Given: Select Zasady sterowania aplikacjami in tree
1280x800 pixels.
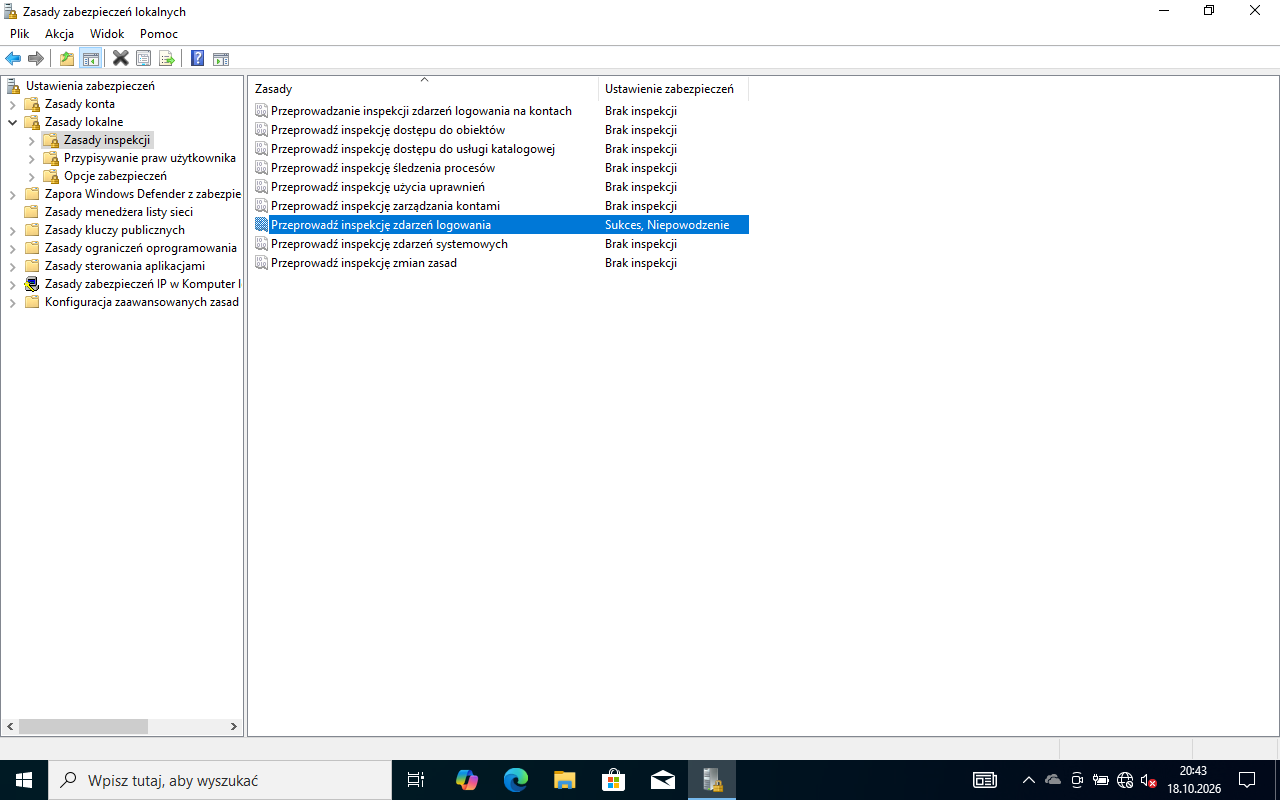Looking at the screenshot, I should (x=124, y=266).
